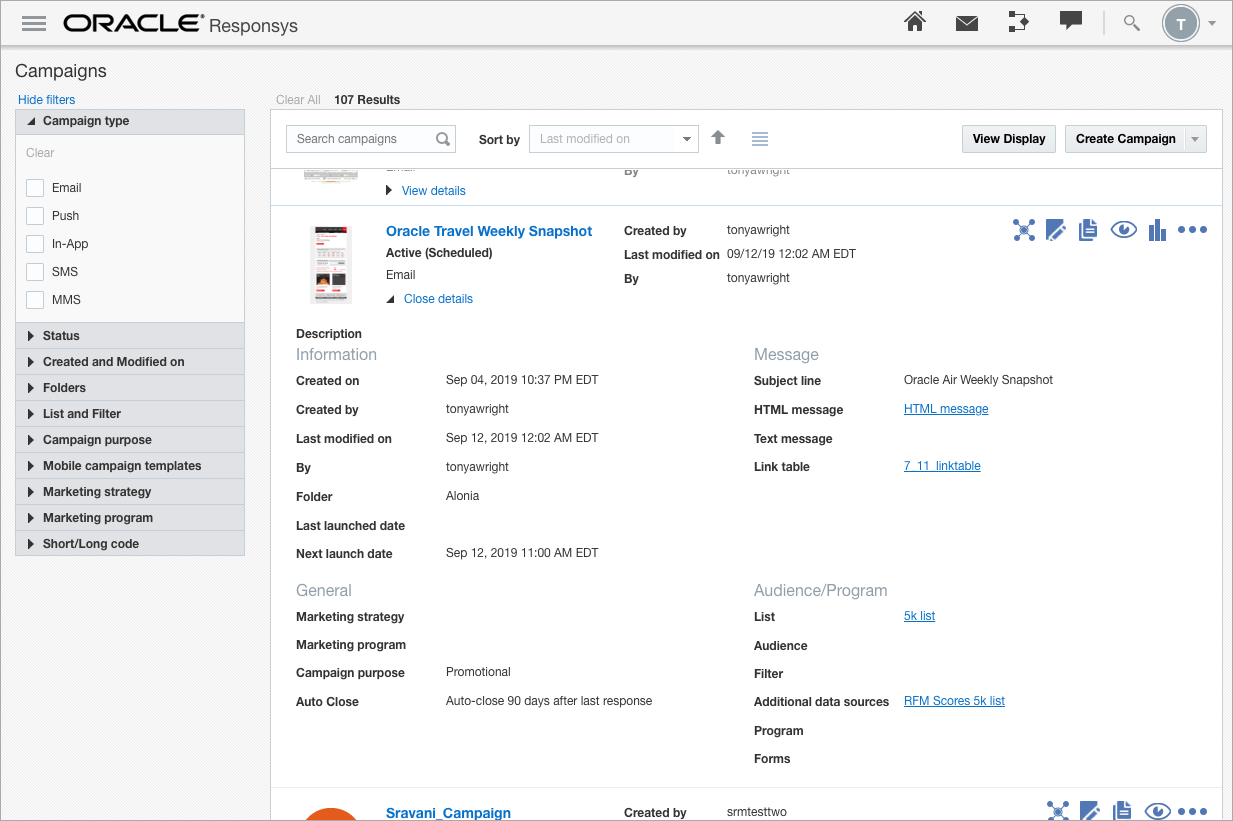This screenshot has width=1233, height=821.
Task: Expand the Marketing strategy filter
Action: (x=130, y=492)
